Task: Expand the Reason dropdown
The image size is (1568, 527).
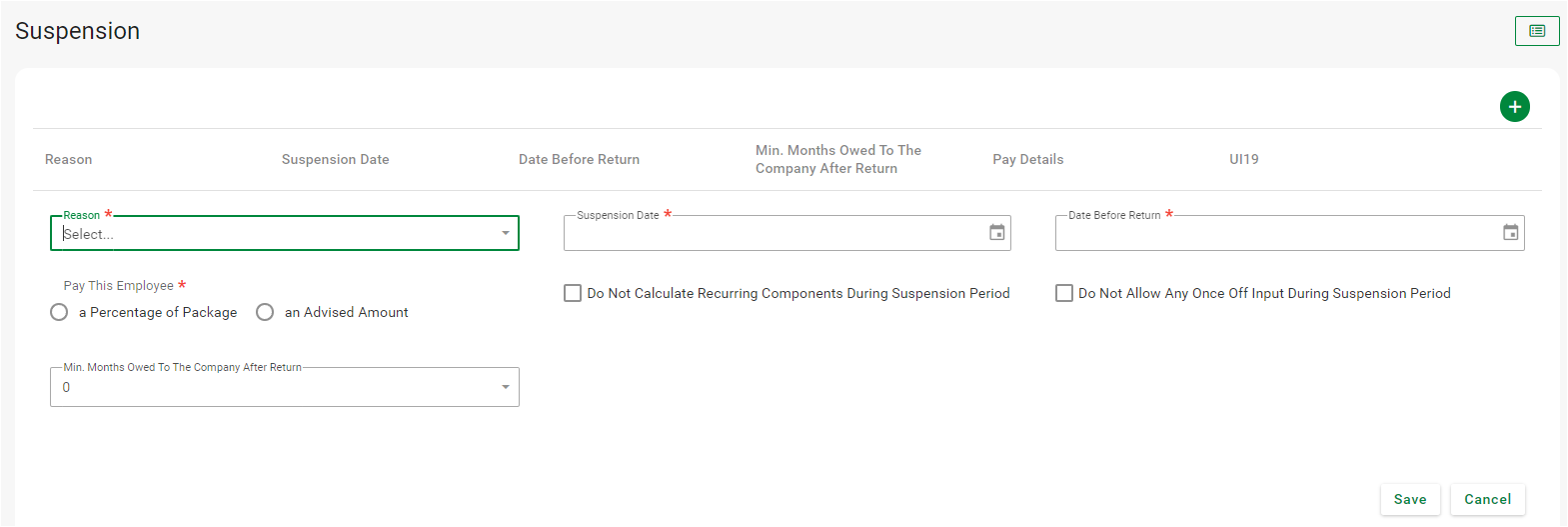Action: point(505,234)
